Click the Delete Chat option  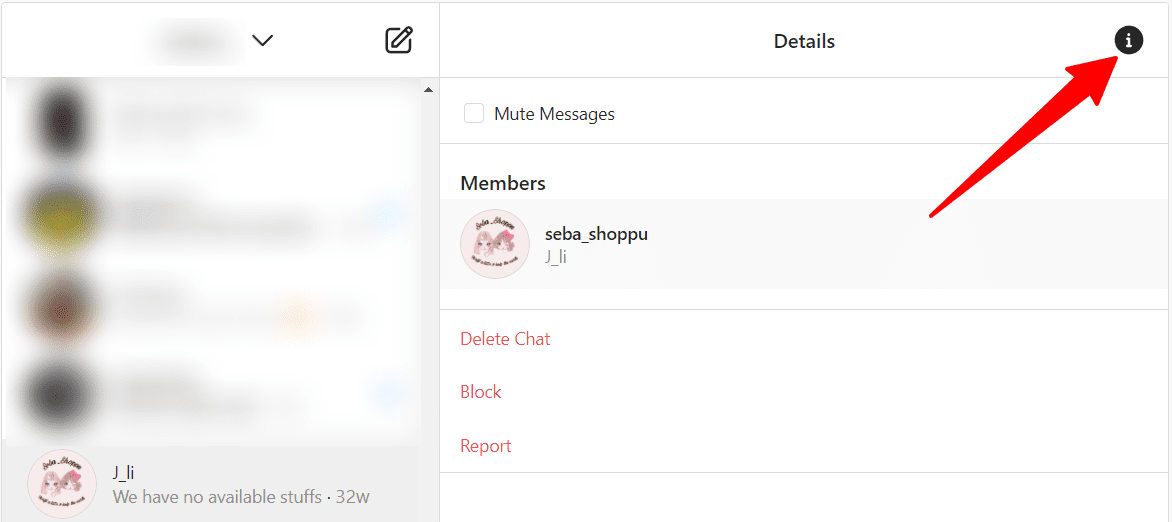tap(505, 339)
